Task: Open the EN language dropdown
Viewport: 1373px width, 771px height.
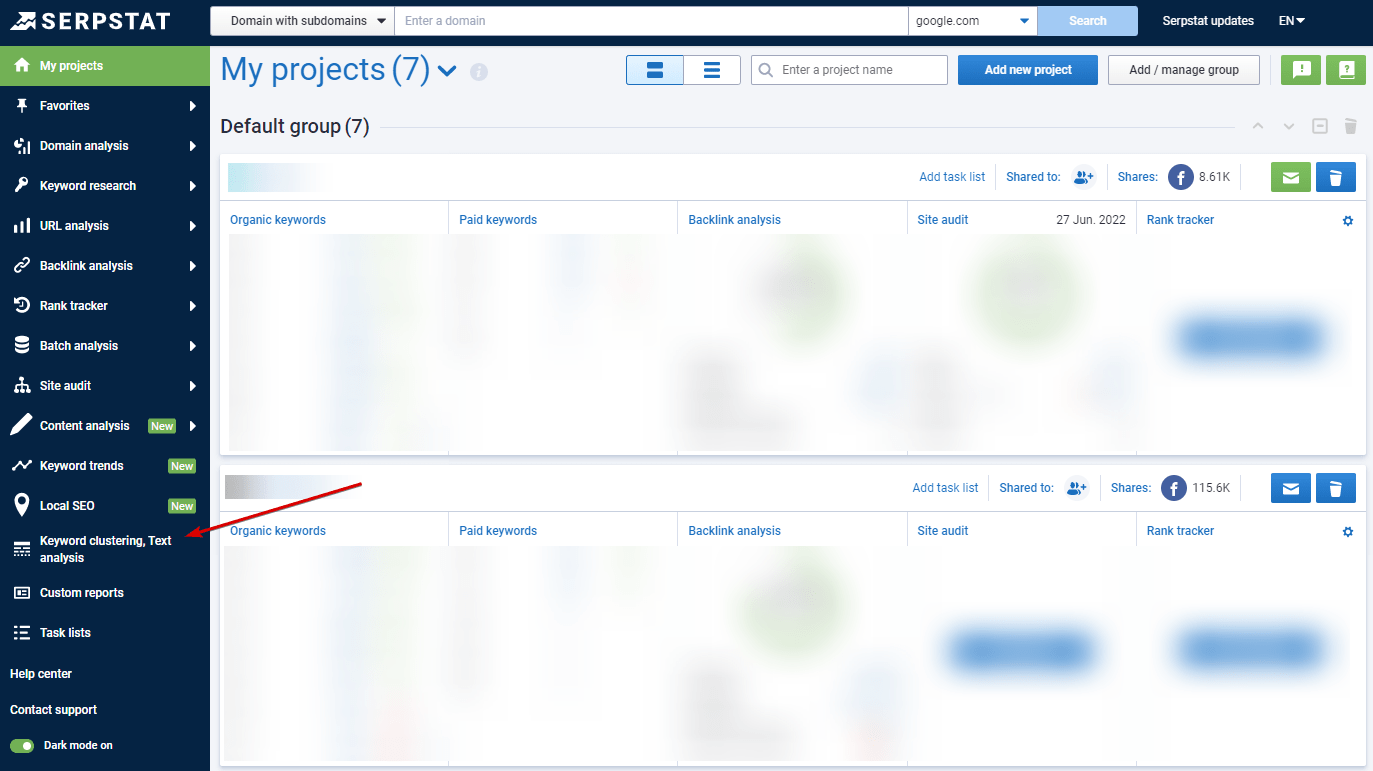Action: point(1292,20)
